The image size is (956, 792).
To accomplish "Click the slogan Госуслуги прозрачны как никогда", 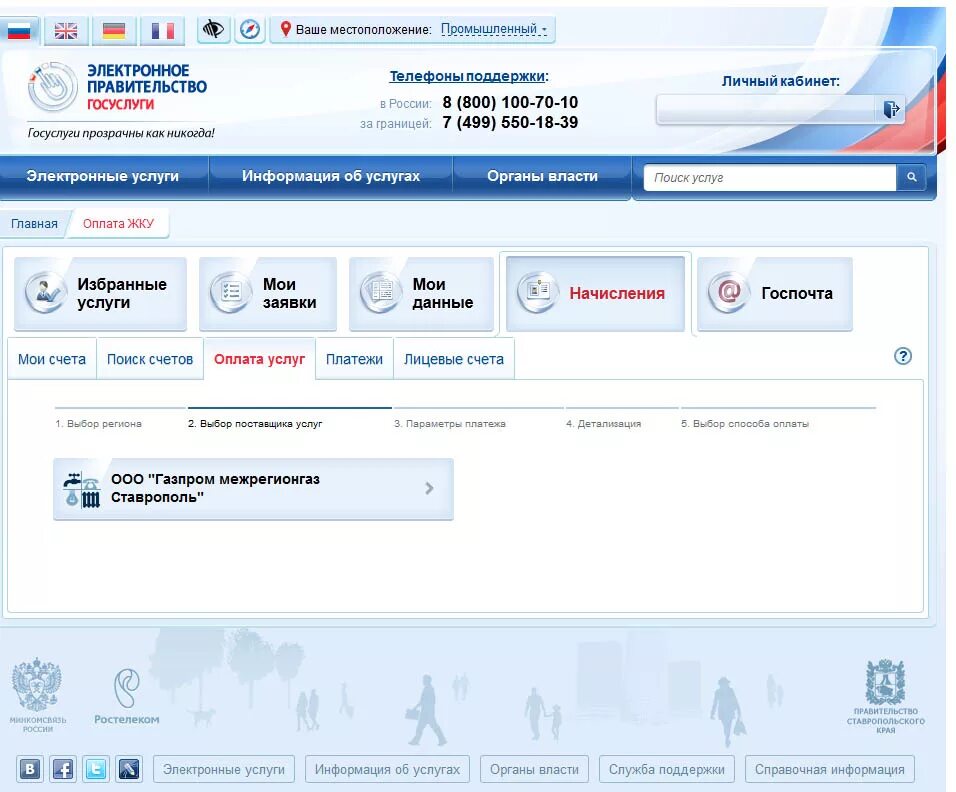I will pyautogui.click(x=121, y=133).
